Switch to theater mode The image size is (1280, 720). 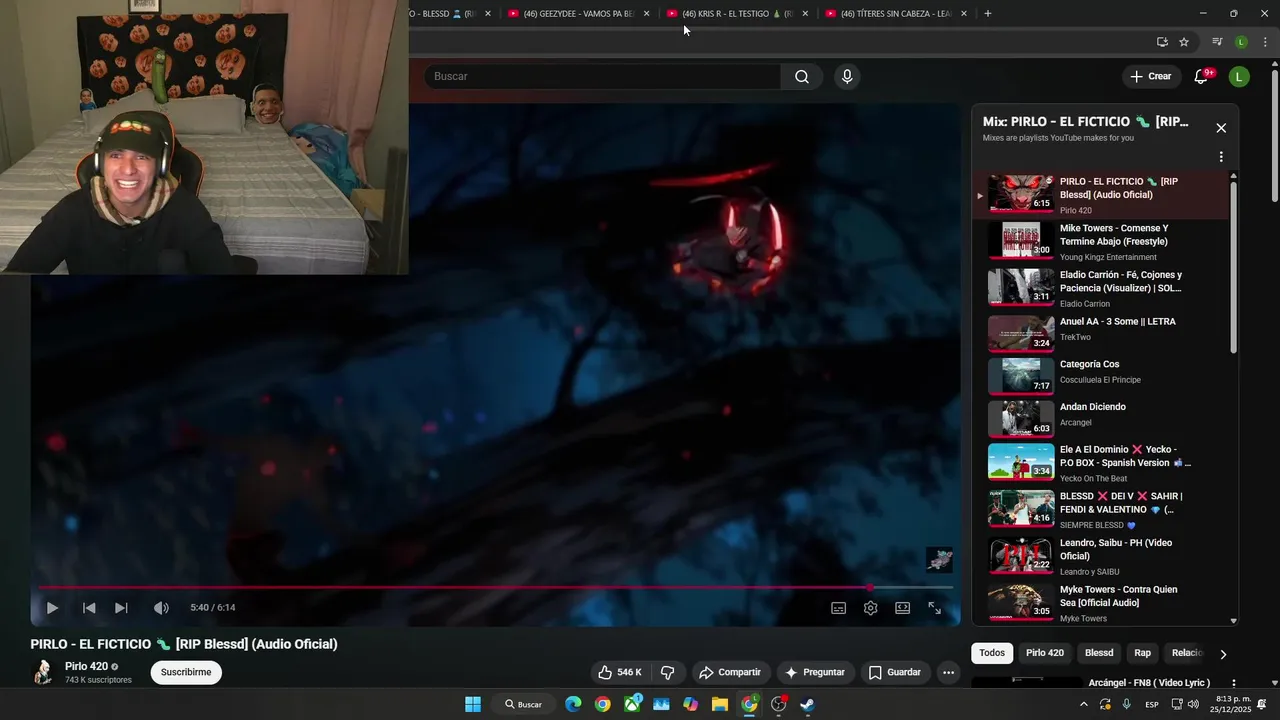click(x=903, y=608)
